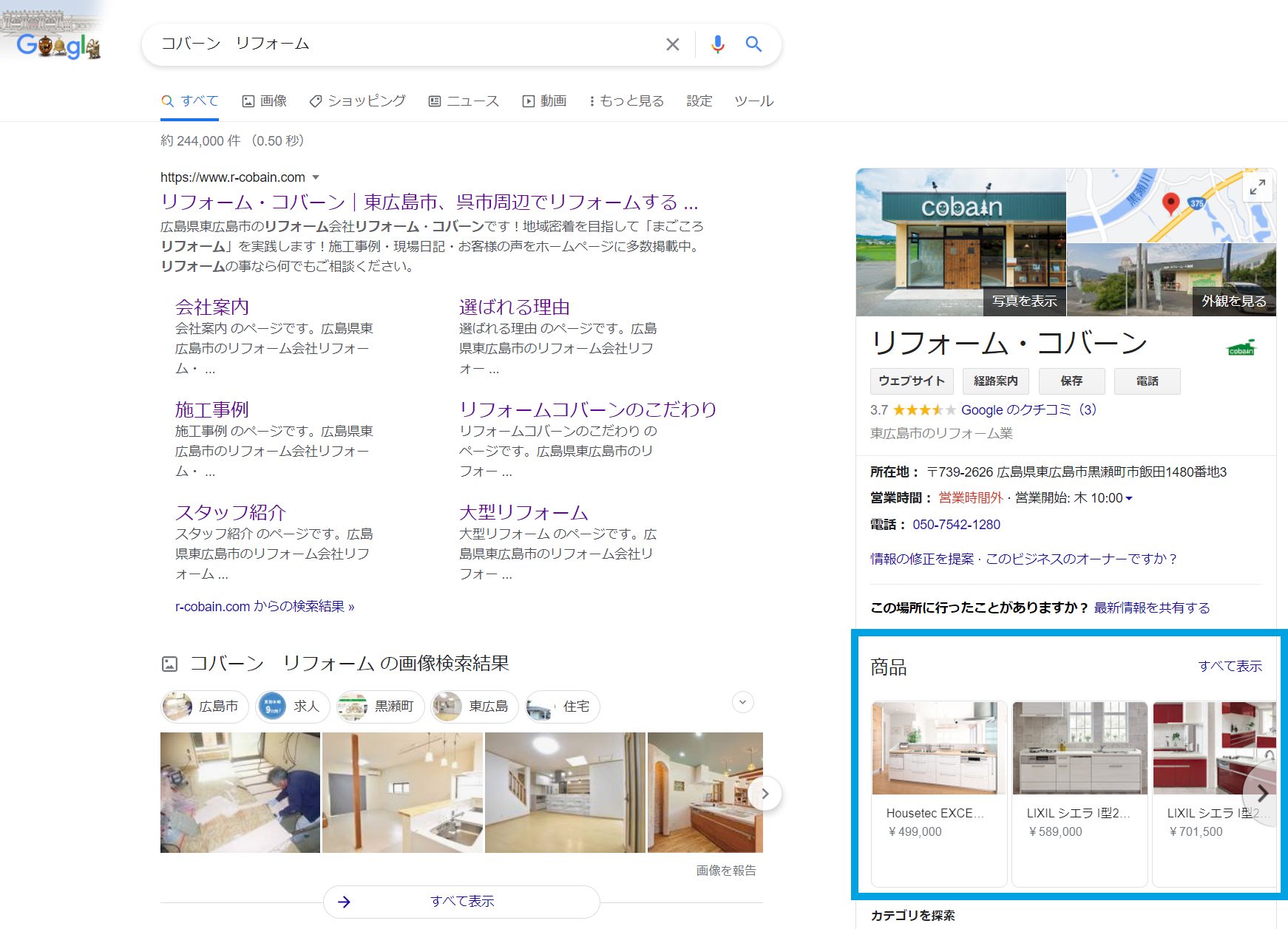
Task: Open LIXIL シエラ ¥589,000 product card
Action: (x=1079, y=794)
